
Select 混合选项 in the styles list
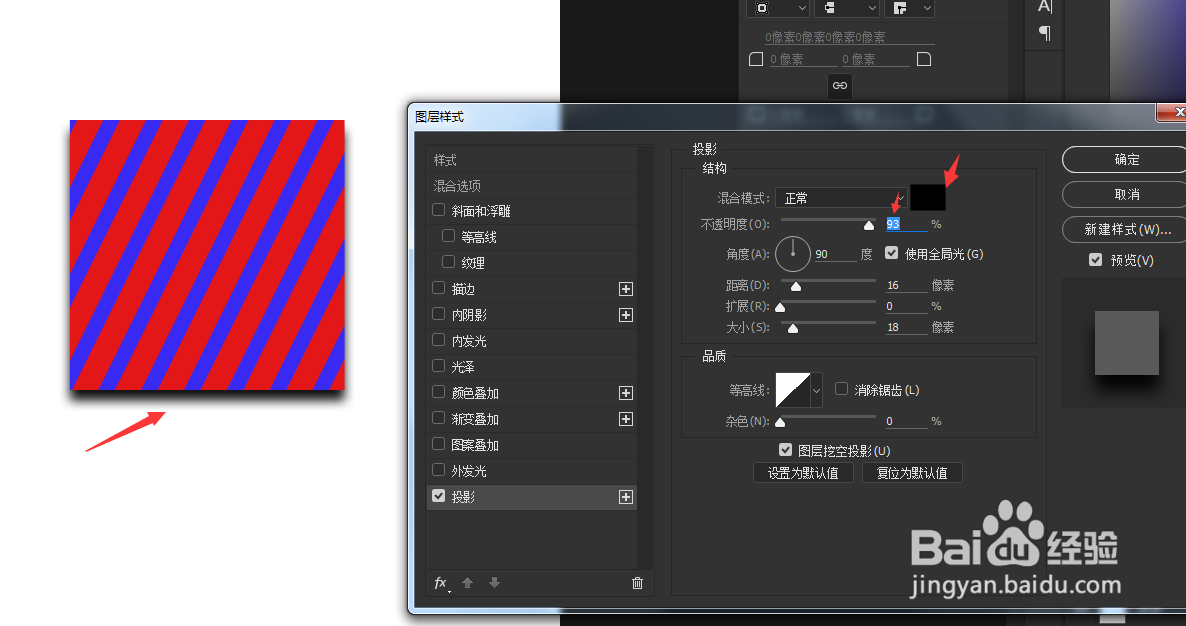pos(460,186)
